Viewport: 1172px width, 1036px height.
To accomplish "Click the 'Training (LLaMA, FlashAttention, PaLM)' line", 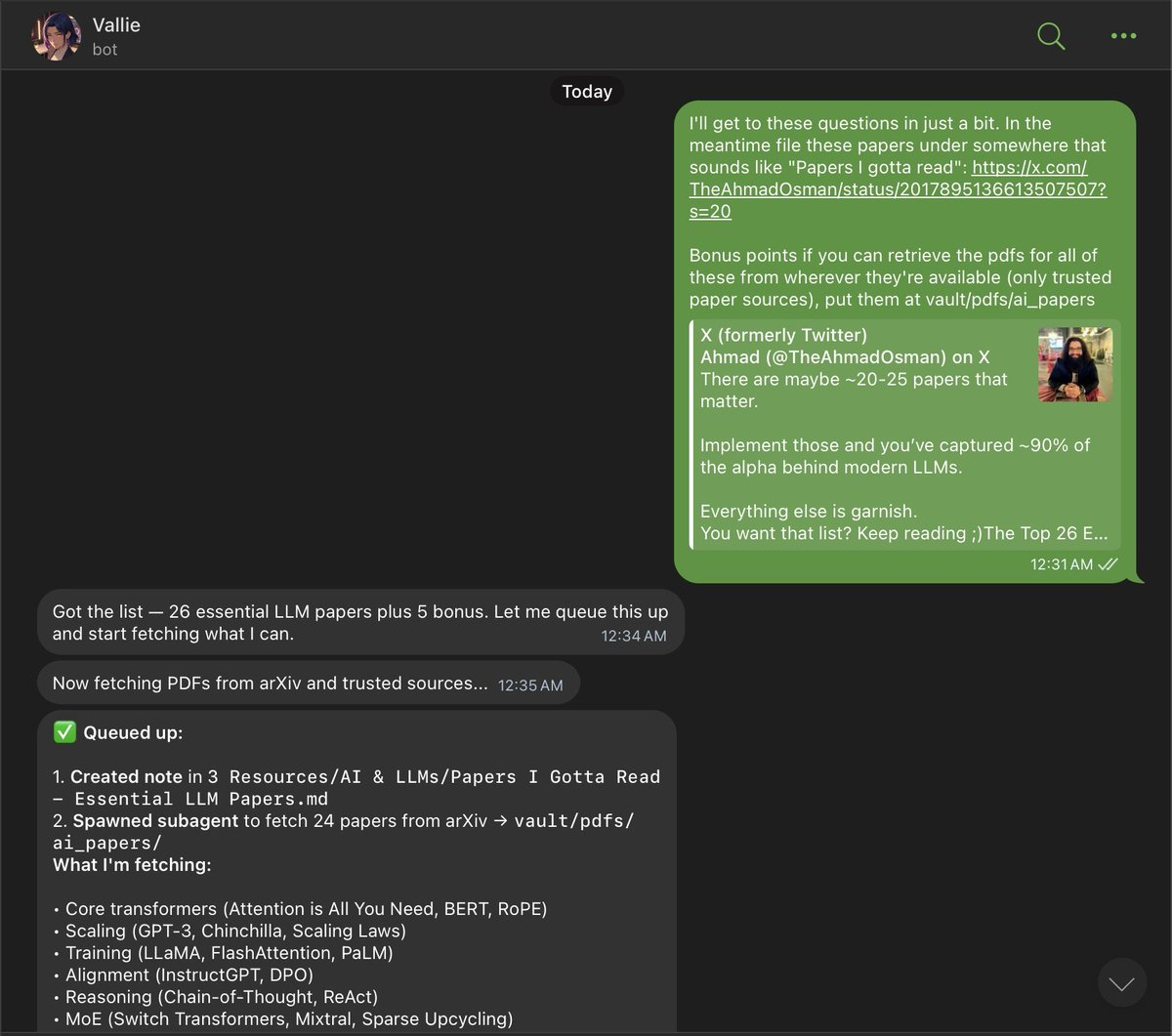I will point(223,953).
